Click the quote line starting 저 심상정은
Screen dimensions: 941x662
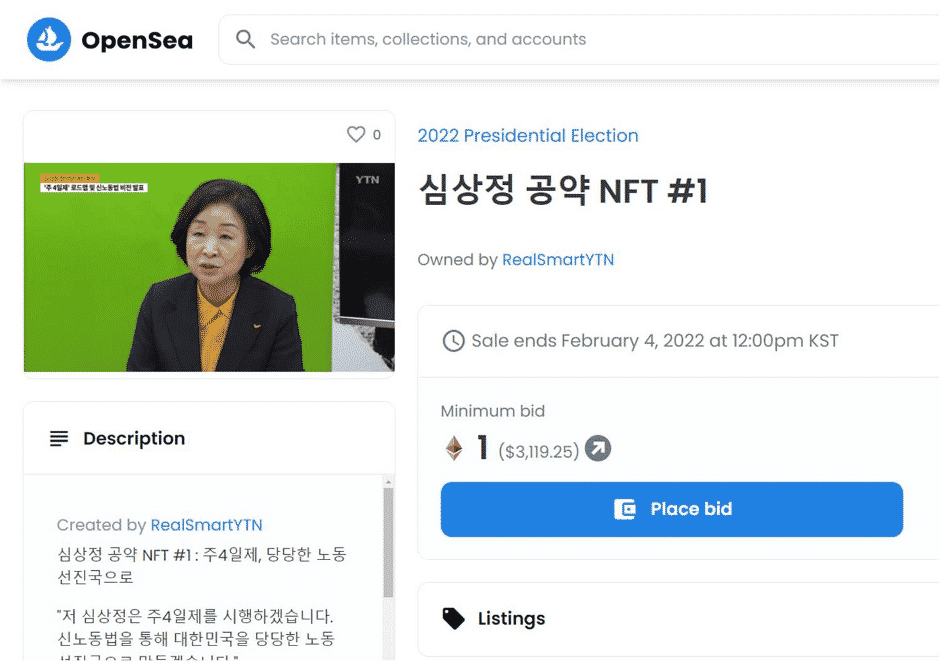[195, 616]
